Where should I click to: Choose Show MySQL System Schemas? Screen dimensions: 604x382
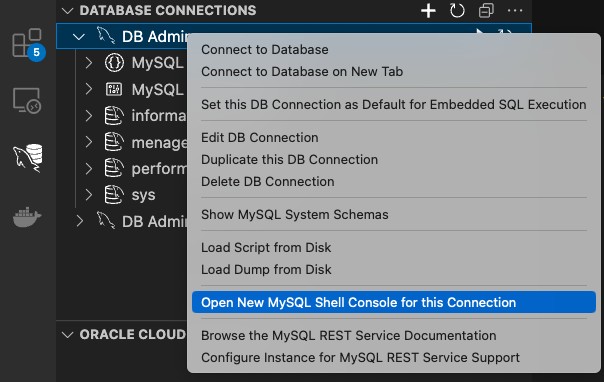pyautogui.click(x=295, y=214)
